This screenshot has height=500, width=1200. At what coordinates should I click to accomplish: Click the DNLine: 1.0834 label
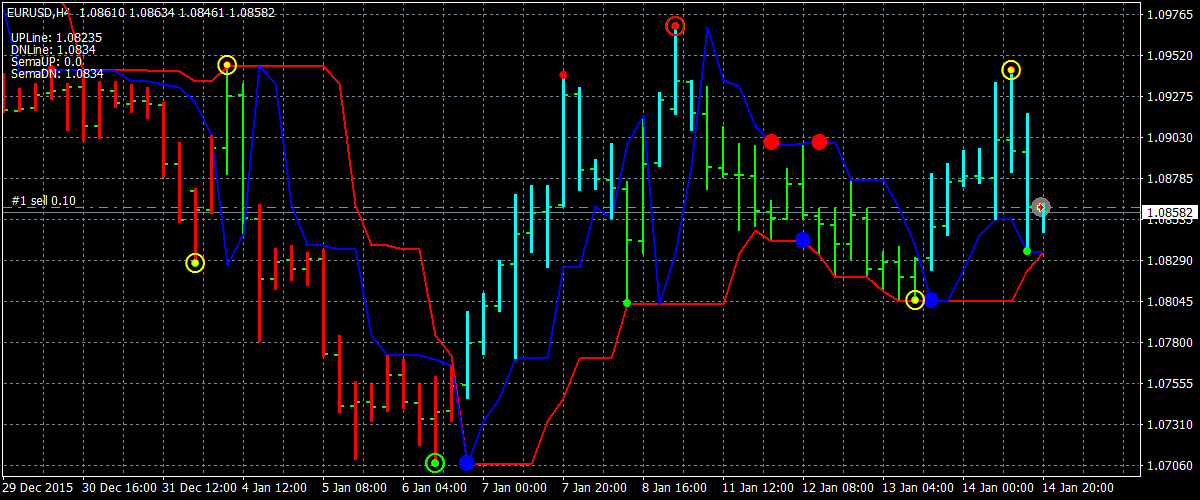coord(53,49)
